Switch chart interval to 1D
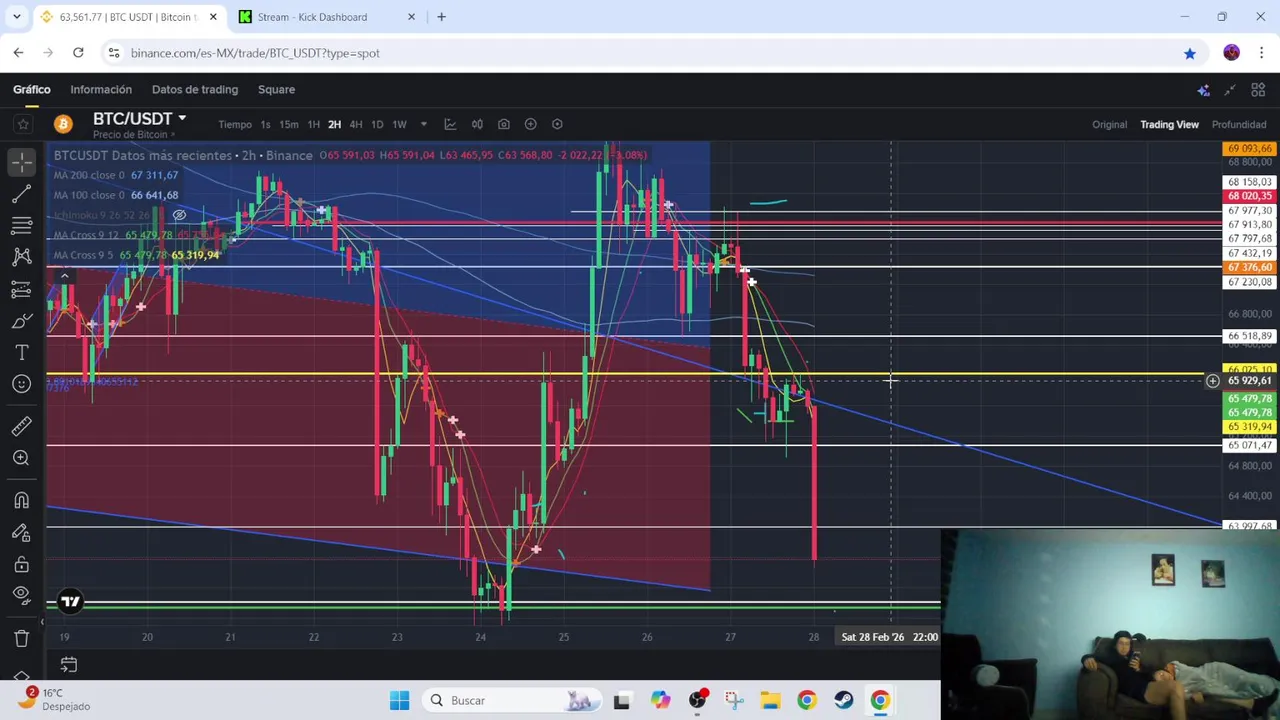 [377, 124]
